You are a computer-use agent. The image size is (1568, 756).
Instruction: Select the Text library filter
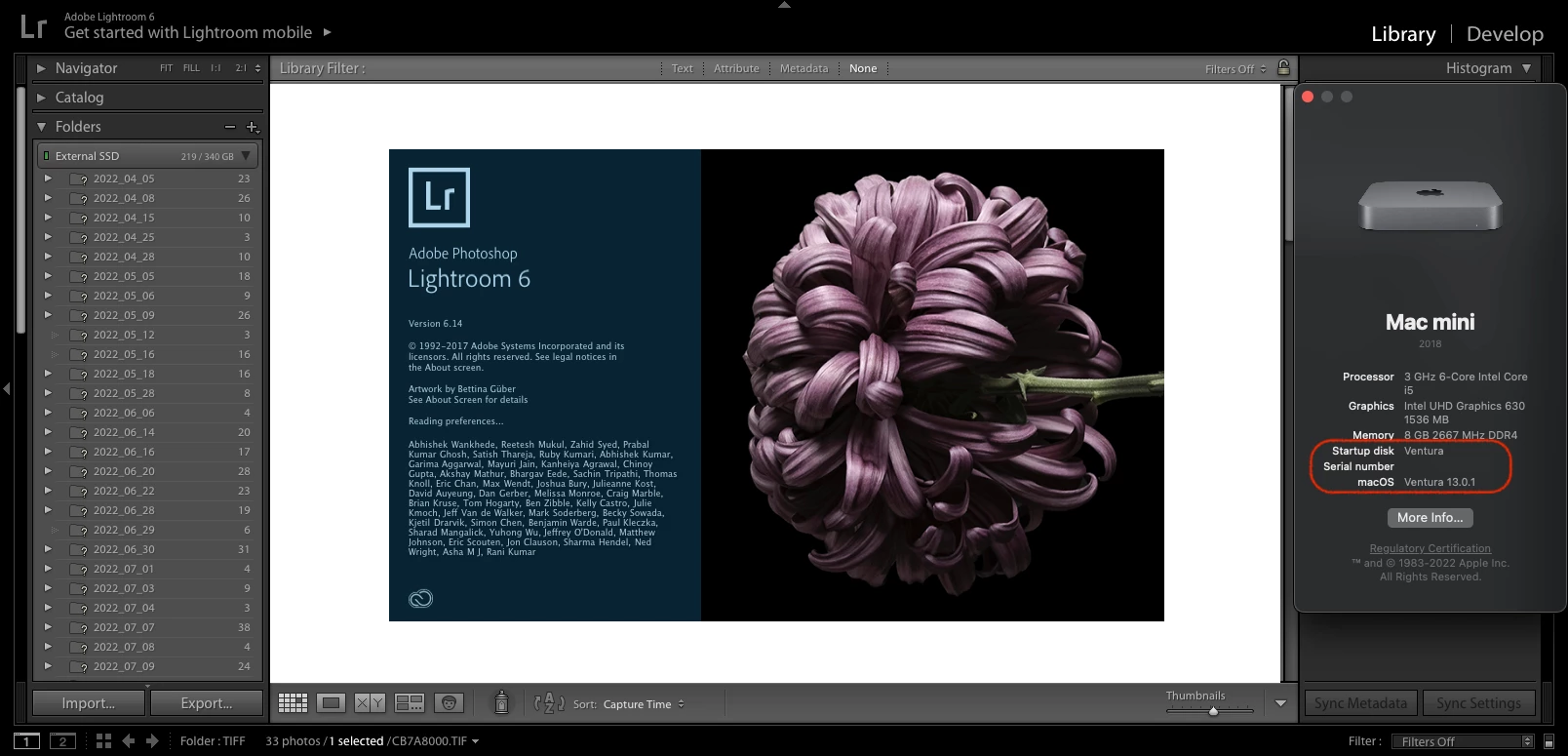pyautogui.click(x=682, y=68)
